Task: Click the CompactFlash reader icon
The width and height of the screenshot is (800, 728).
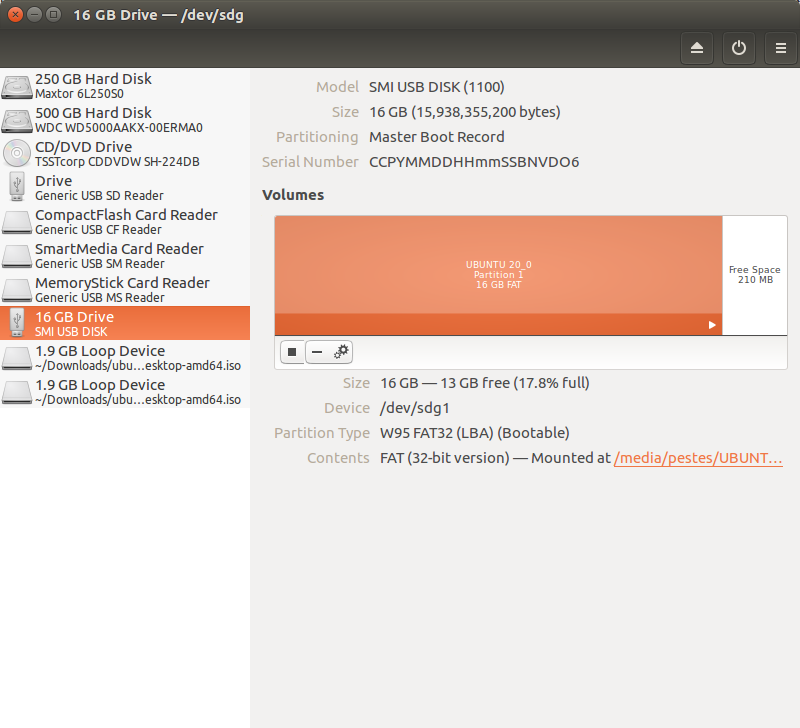Action: coord(17,223)
